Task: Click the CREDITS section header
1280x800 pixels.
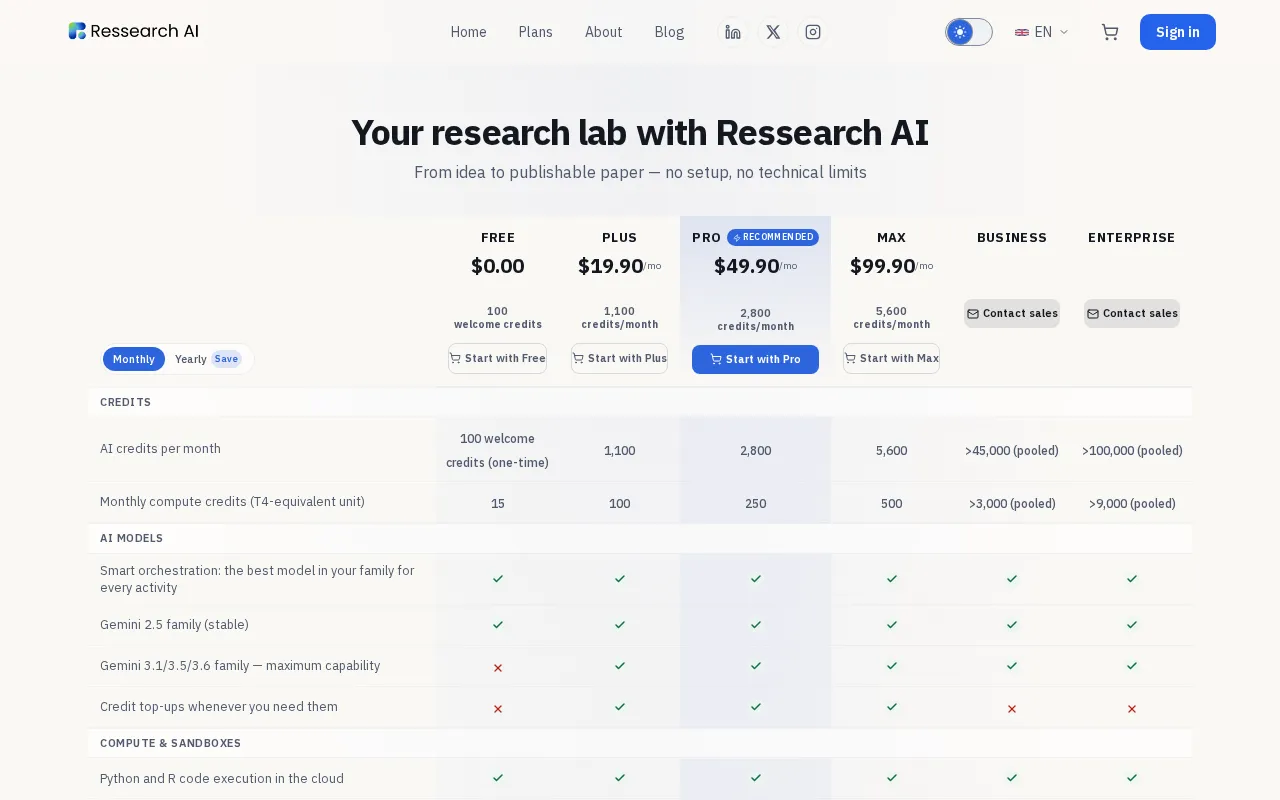Action: tap(125, 402)
